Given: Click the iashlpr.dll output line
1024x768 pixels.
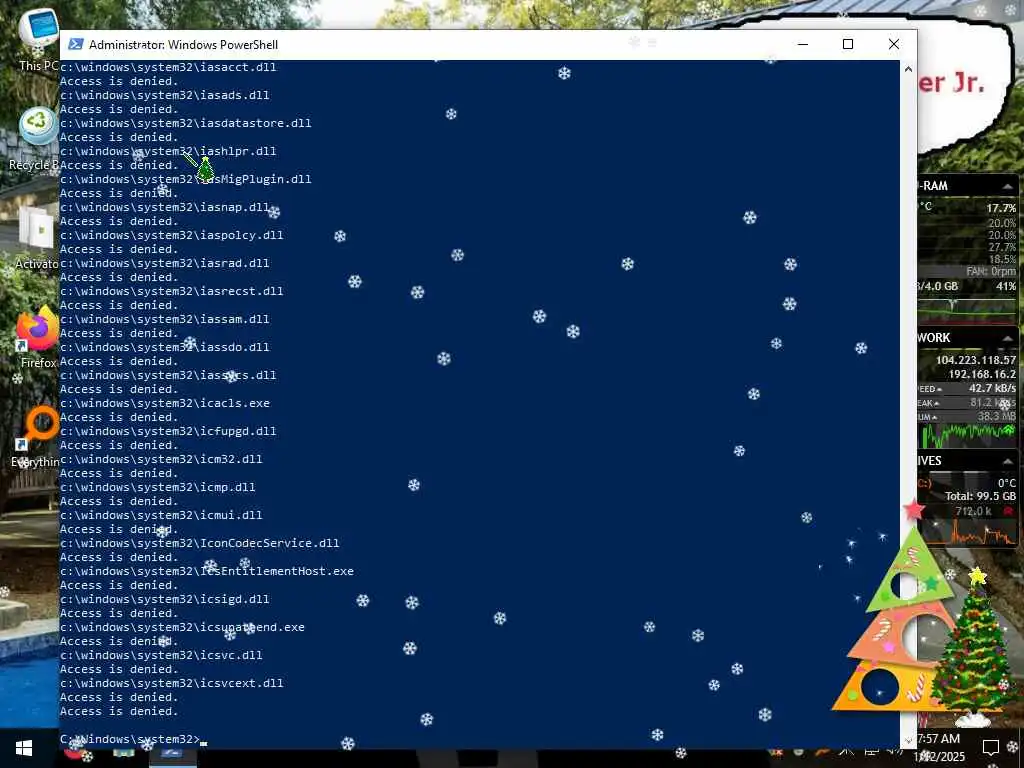Looking at the screenshot, I should click(168, 151).
